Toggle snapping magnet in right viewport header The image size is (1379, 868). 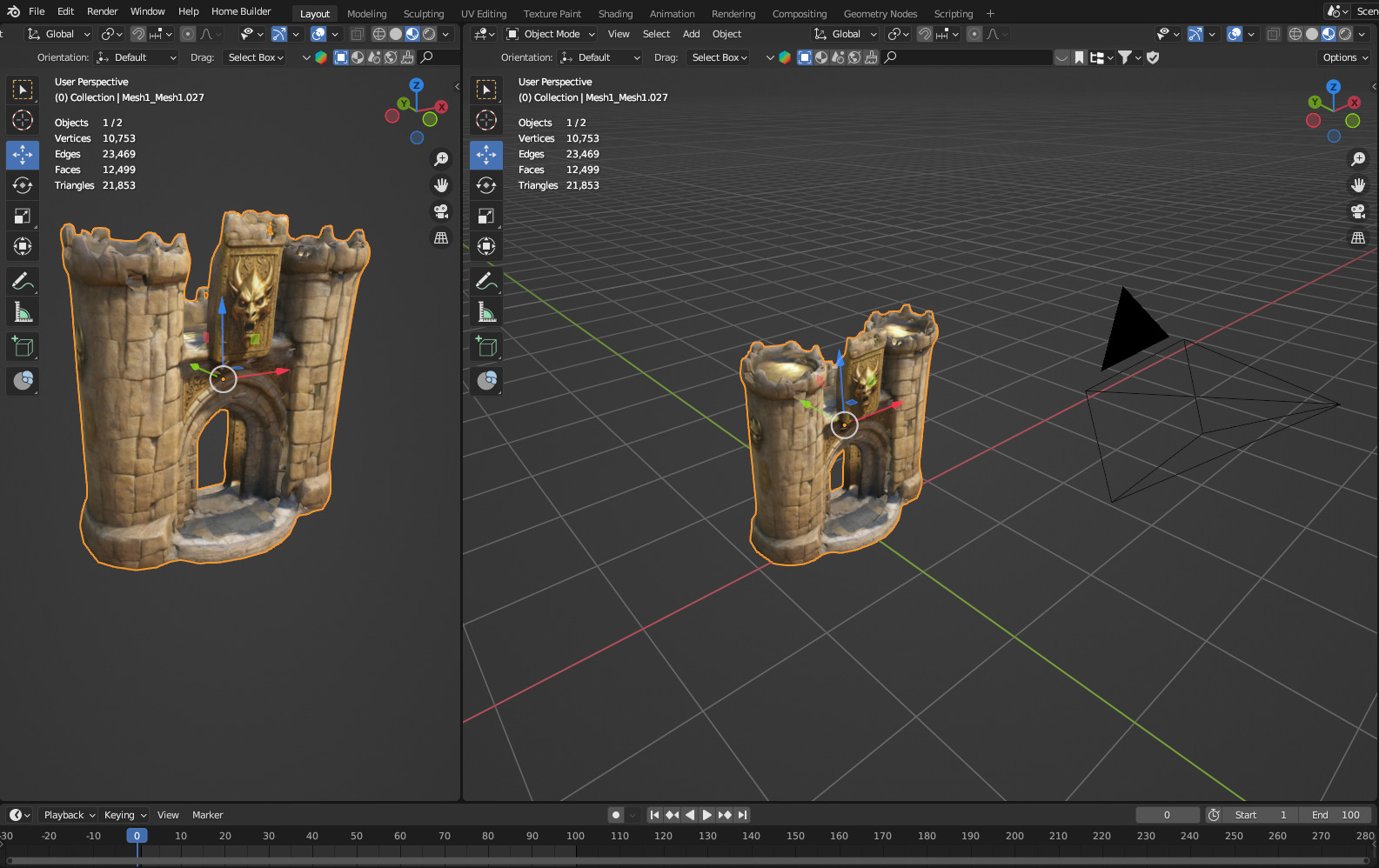tap(925, 34)
